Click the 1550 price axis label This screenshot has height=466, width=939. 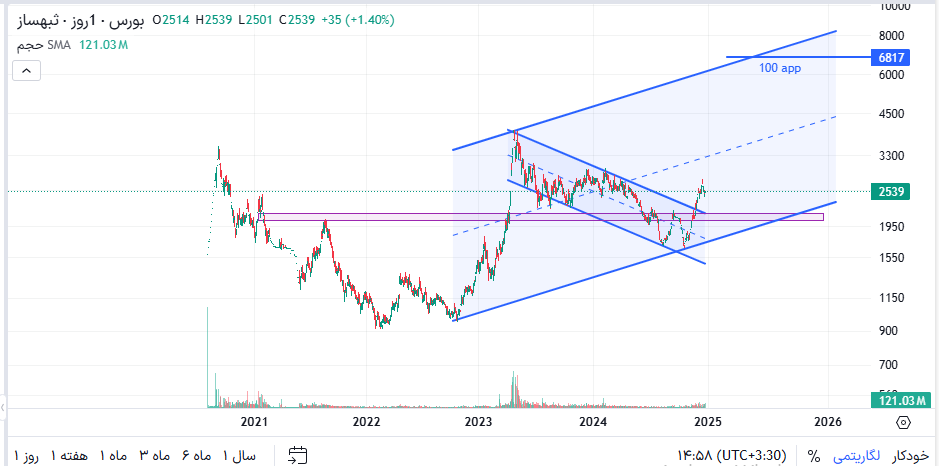click(891, 258)
